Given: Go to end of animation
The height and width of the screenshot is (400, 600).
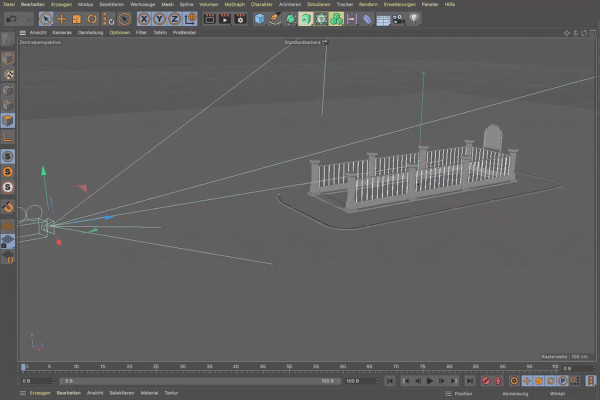Looking at the screenshot, I should 470,381.
